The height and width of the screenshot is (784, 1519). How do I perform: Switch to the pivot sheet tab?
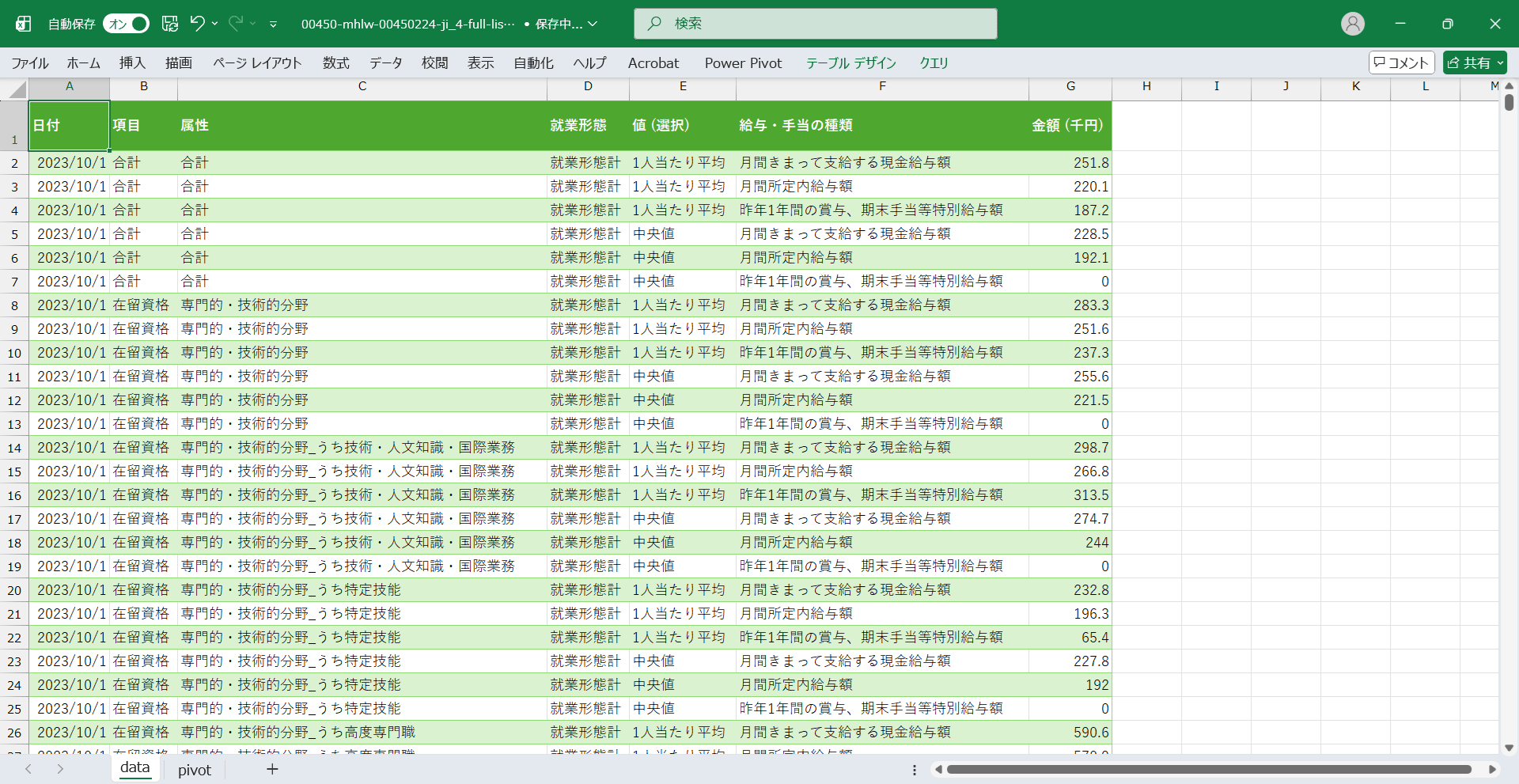click(194, 770)
